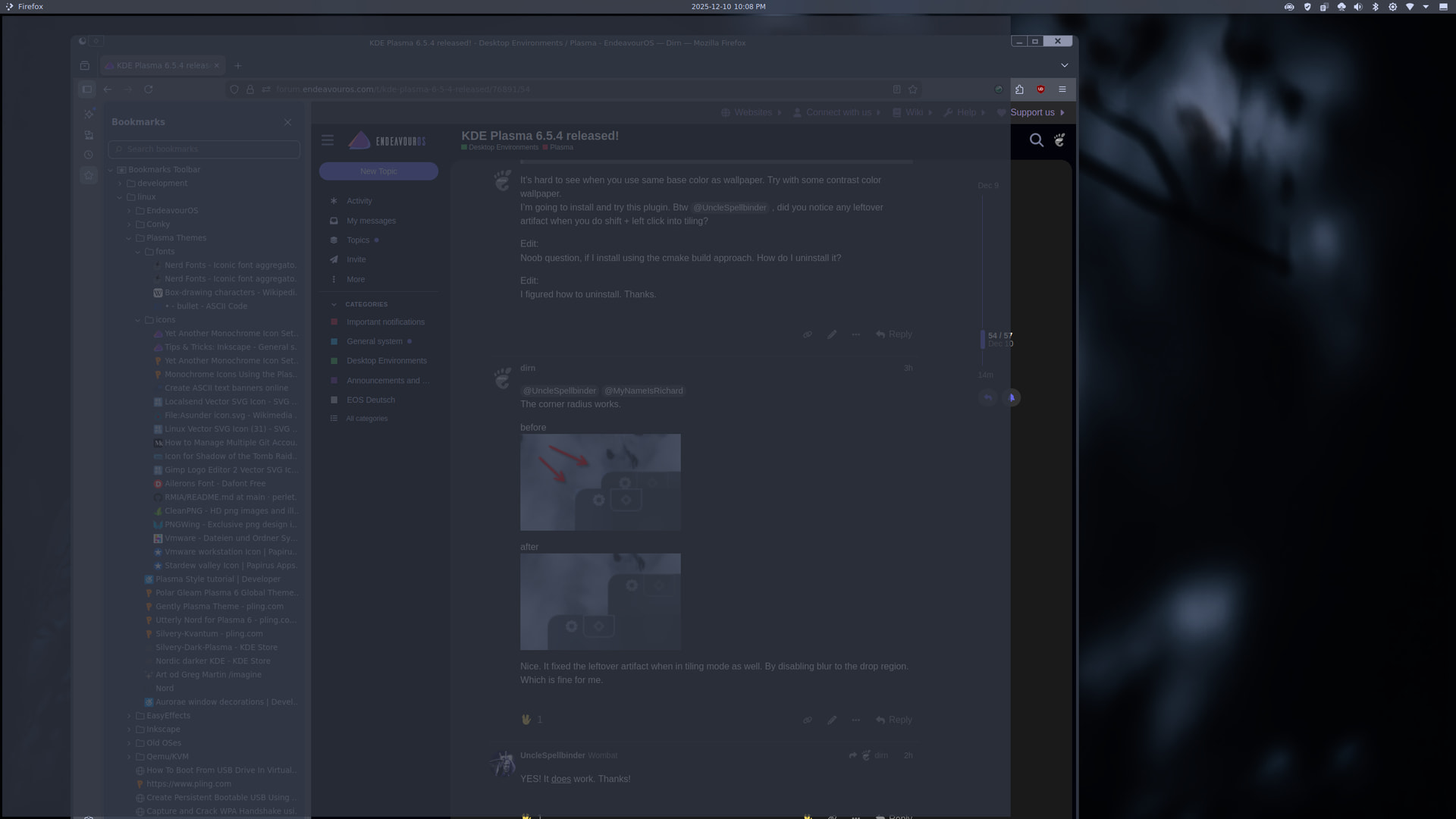Open the volume control in system tray

point(1358,7)
